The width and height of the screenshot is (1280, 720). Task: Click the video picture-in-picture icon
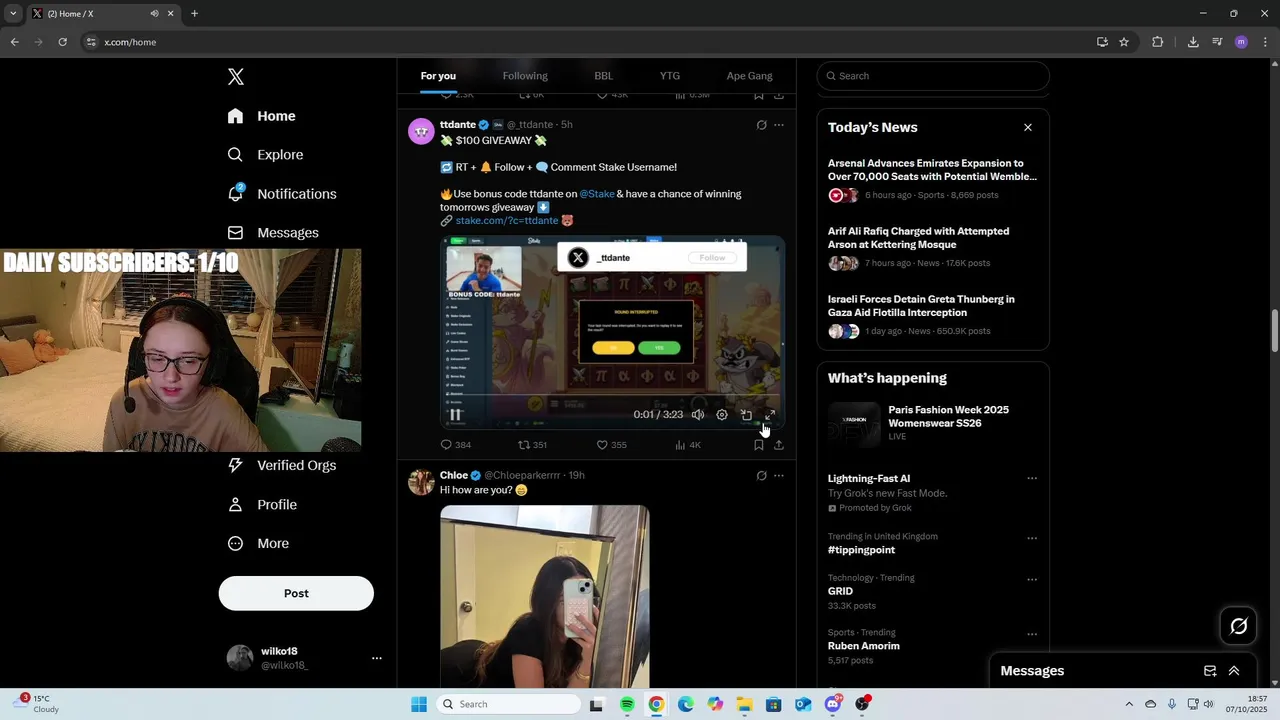click(746, 415)
